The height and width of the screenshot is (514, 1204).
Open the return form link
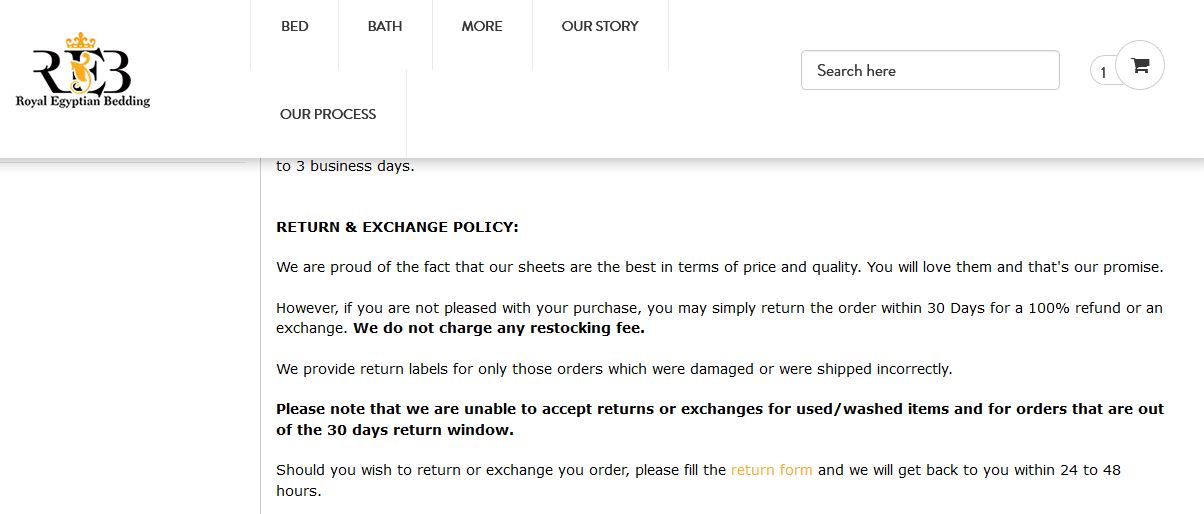coord(772,469)
